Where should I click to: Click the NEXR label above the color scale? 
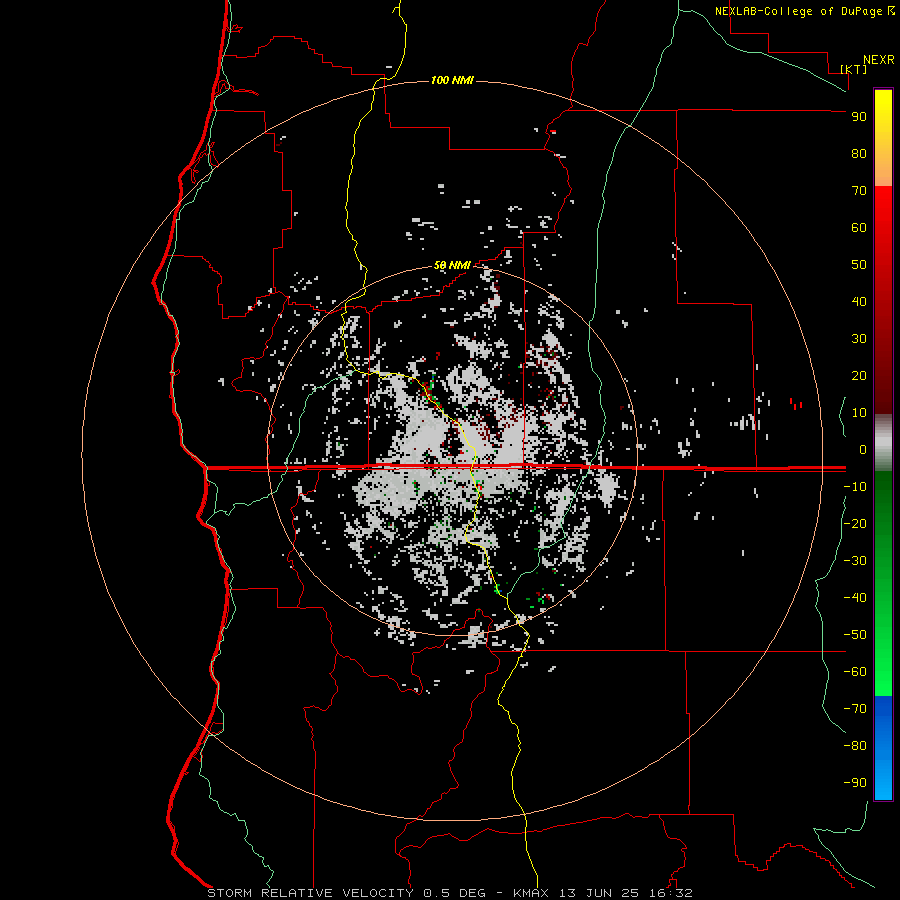[879, 60]
